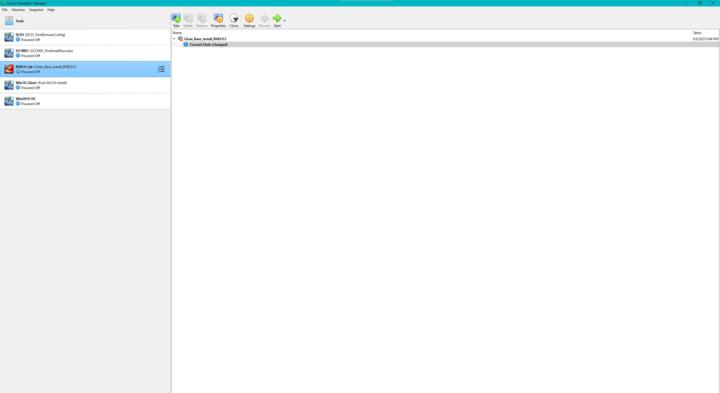Screen dimensions: 720x393
Task: Click the Take snapshot toolbar icon
Action: pos(176,20)
